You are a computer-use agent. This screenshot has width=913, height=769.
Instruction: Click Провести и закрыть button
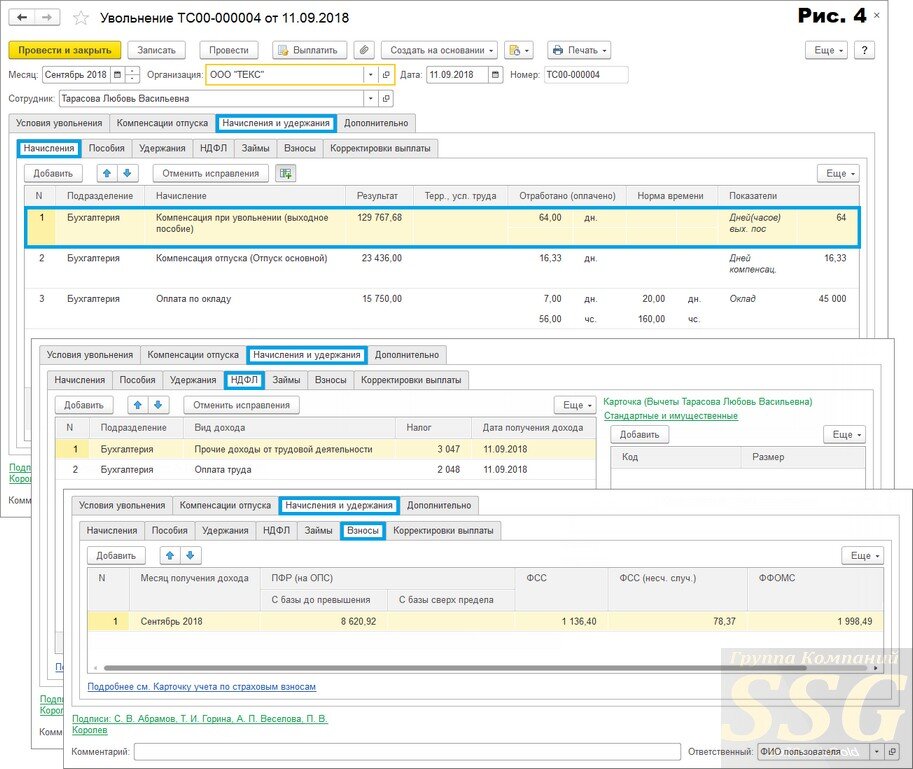[x=65, y=50]
